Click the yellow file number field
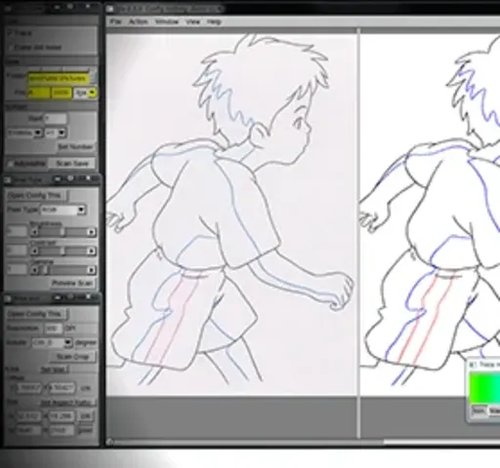The width and height of the screenshot is (500, 468). pyautogui.click(x=61, y=92)
